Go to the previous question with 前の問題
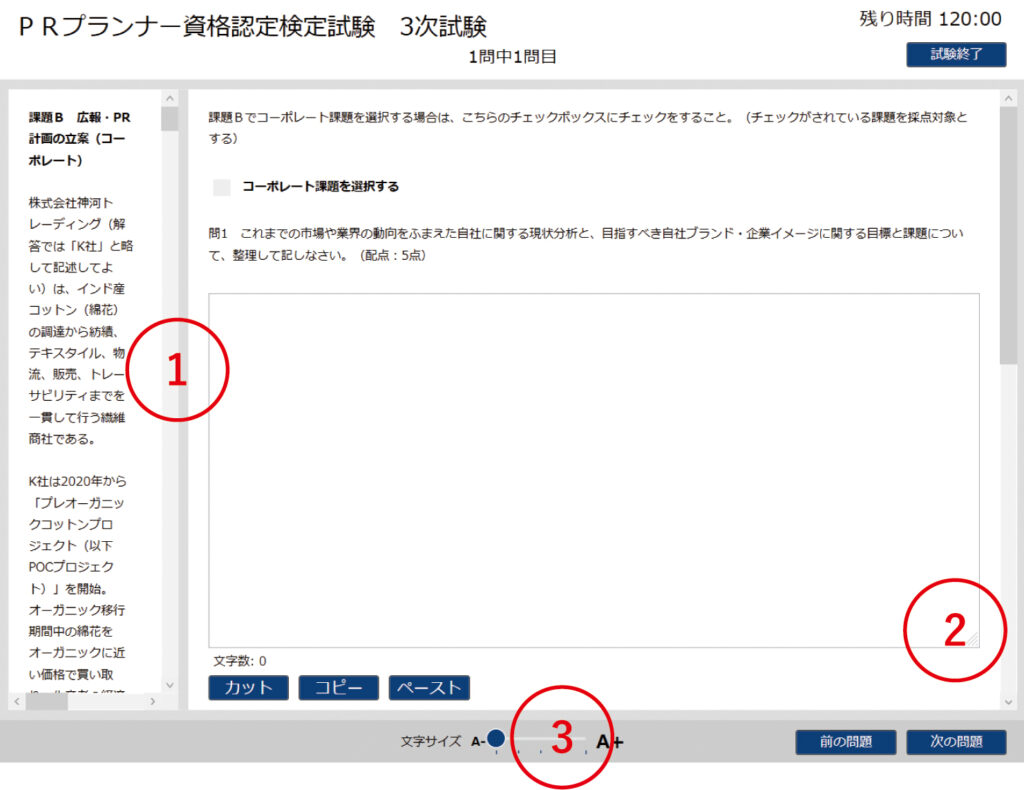Viewport: 1024px width, 790px height. click(x=845, y=742)
